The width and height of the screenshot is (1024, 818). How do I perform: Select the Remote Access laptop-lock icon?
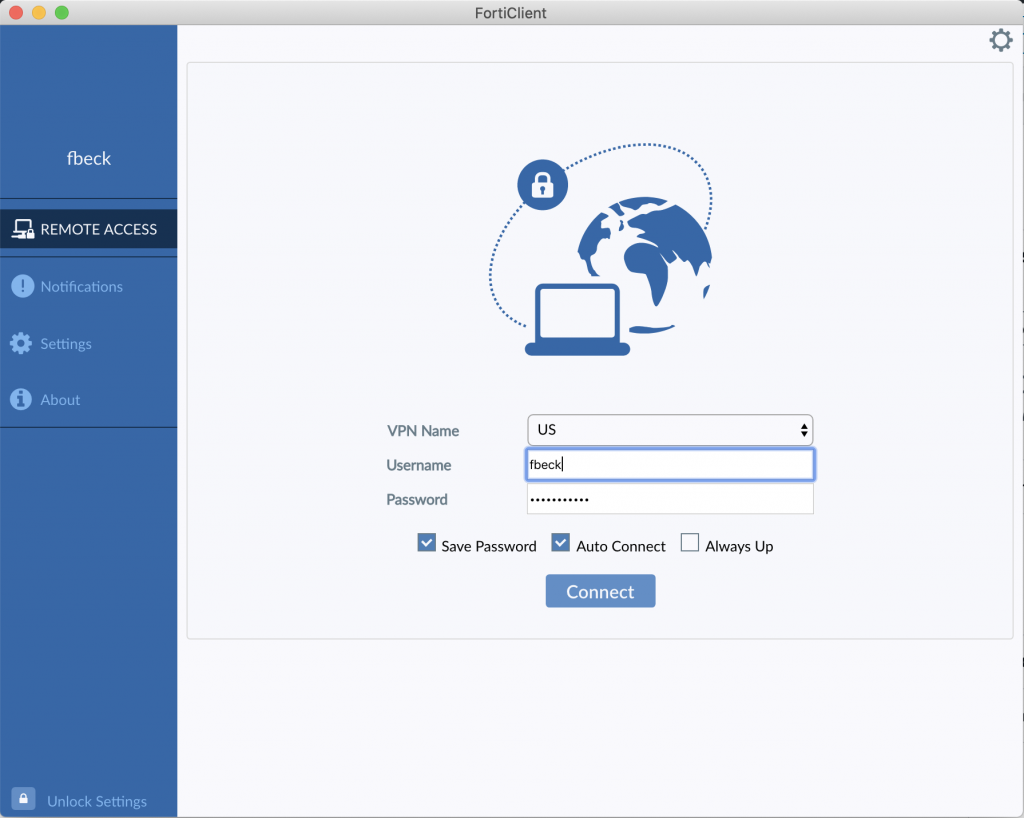[23, 229]
